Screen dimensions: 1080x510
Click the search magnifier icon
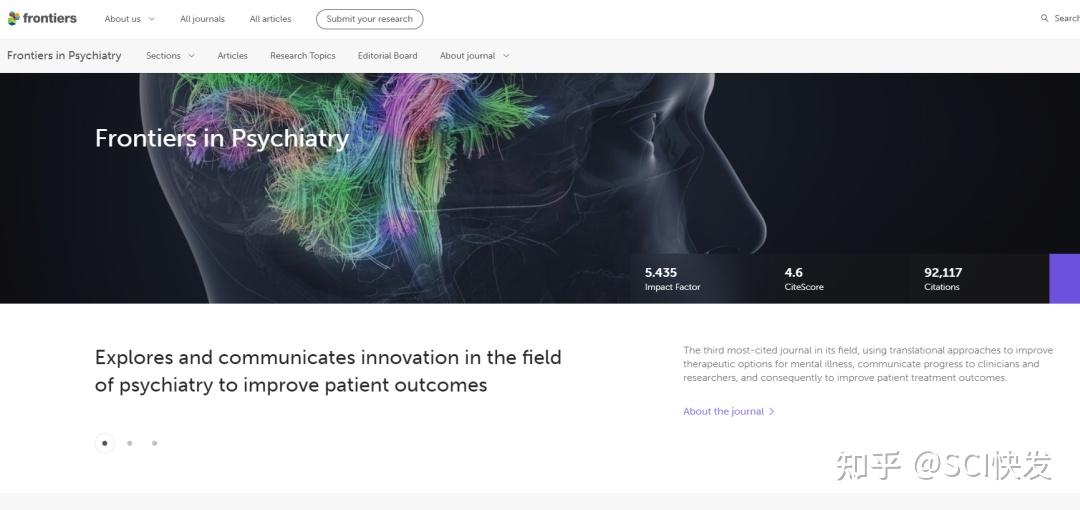point(1044,19)
